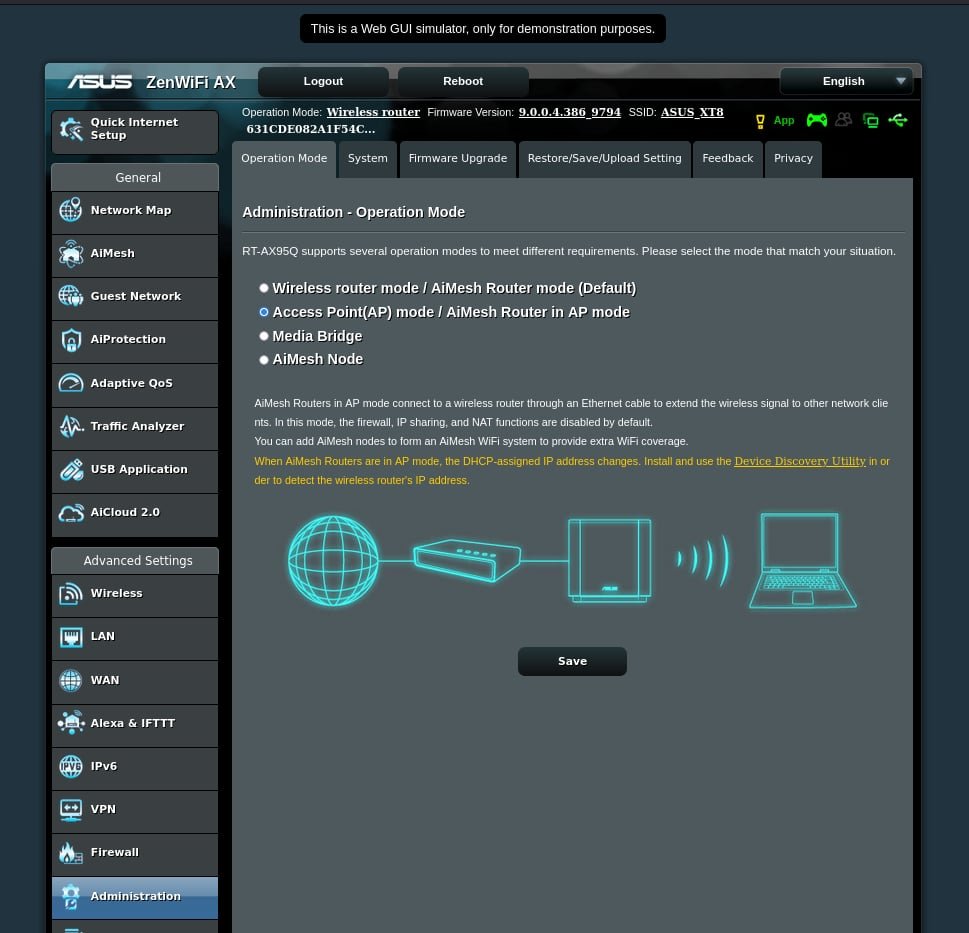Click the Alexa & IFTTT icon
Viewport: 969px width, 933px height.
click(x=70, y=722)
